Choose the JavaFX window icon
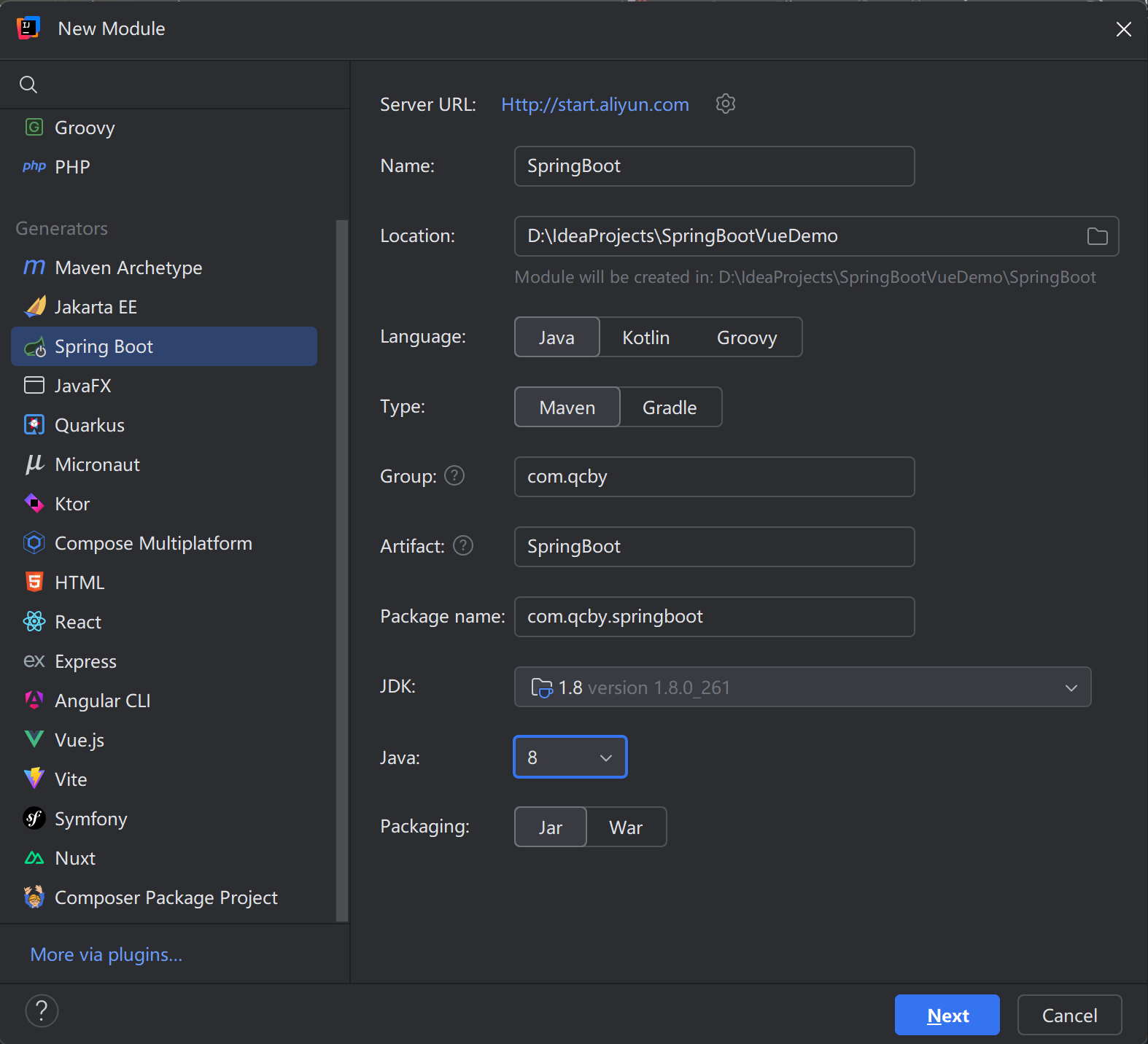This screenshot has height=1044, width=1148. pos(34,386)
